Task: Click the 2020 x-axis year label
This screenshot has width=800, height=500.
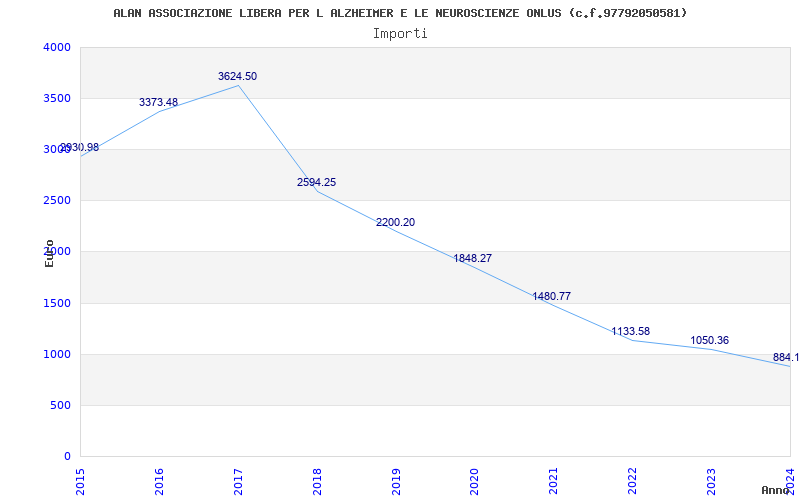Action: [x=474, y=481]
